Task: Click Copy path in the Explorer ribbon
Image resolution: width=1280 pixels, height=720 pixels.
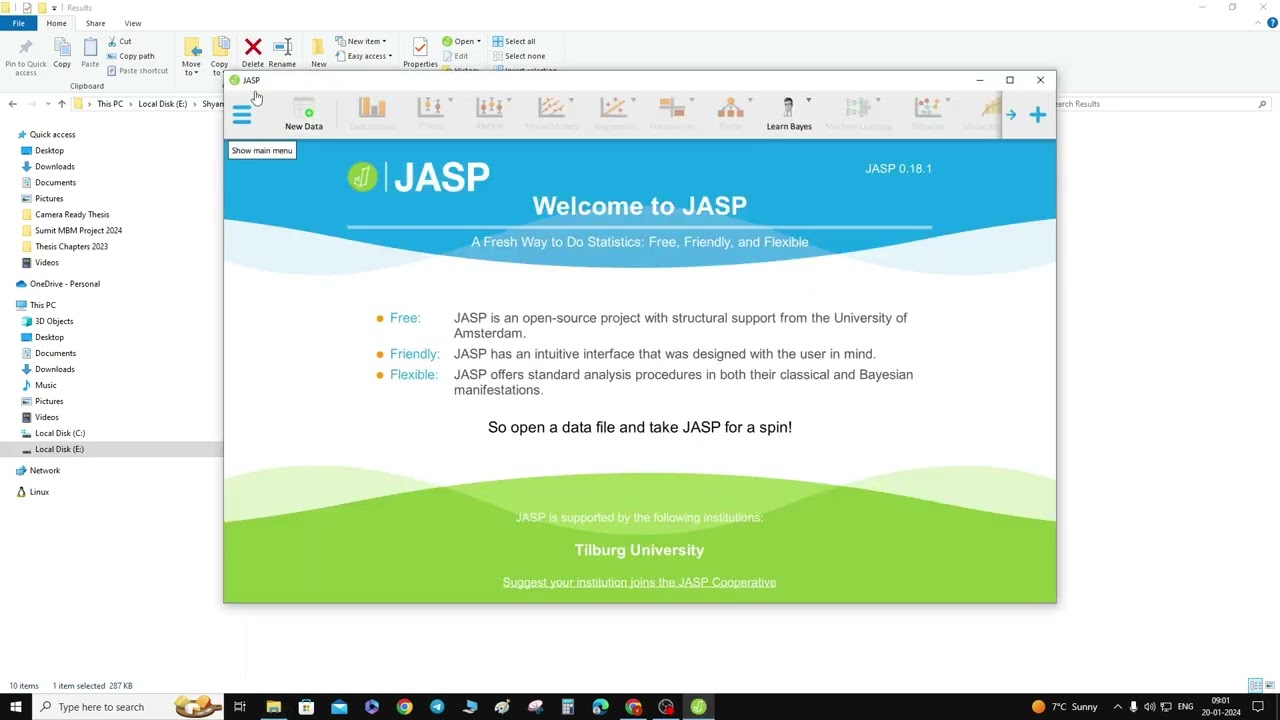Action: tap(130, 56)
